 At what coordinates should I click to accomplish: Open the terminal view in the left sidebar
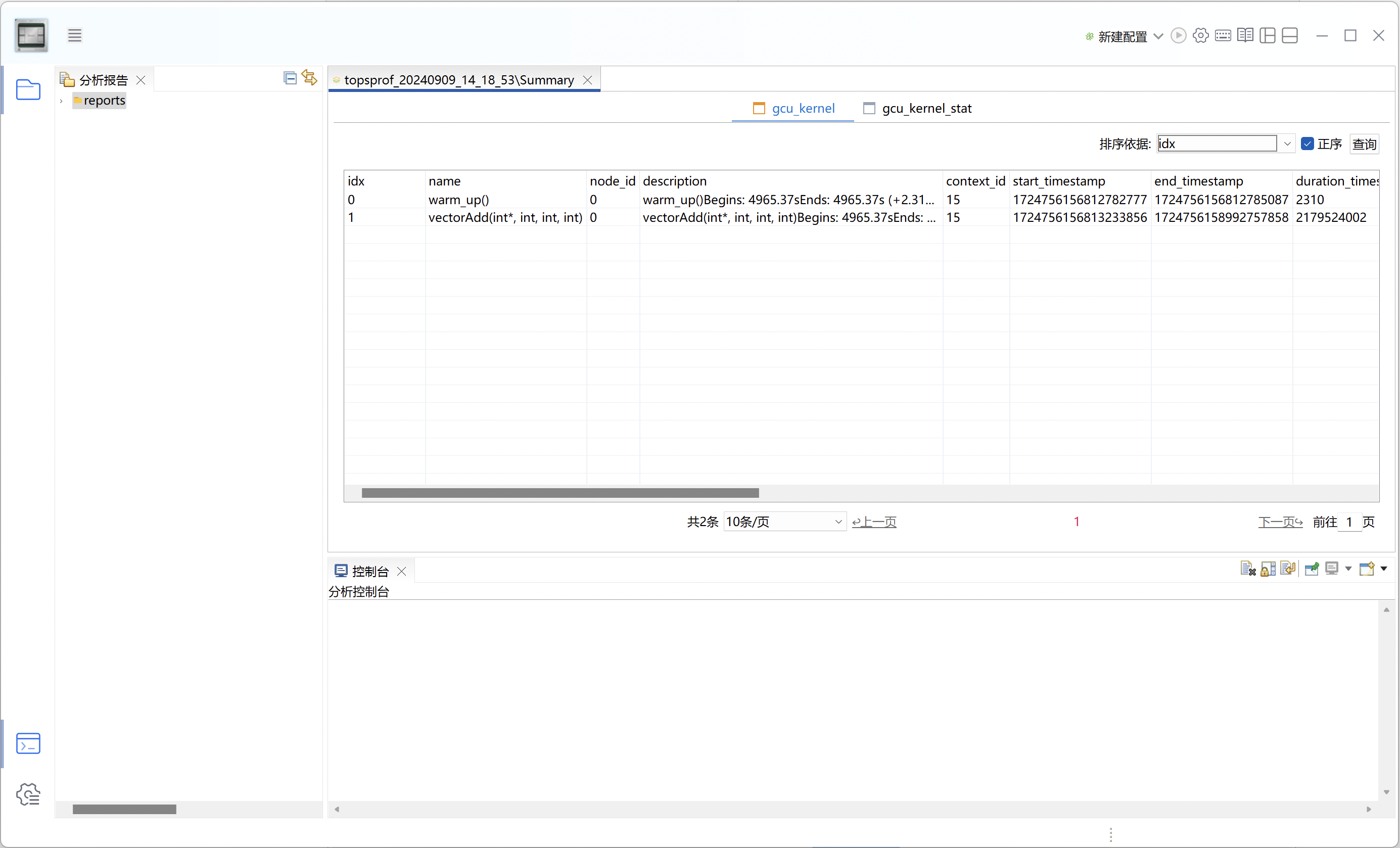tap(28, 743)
